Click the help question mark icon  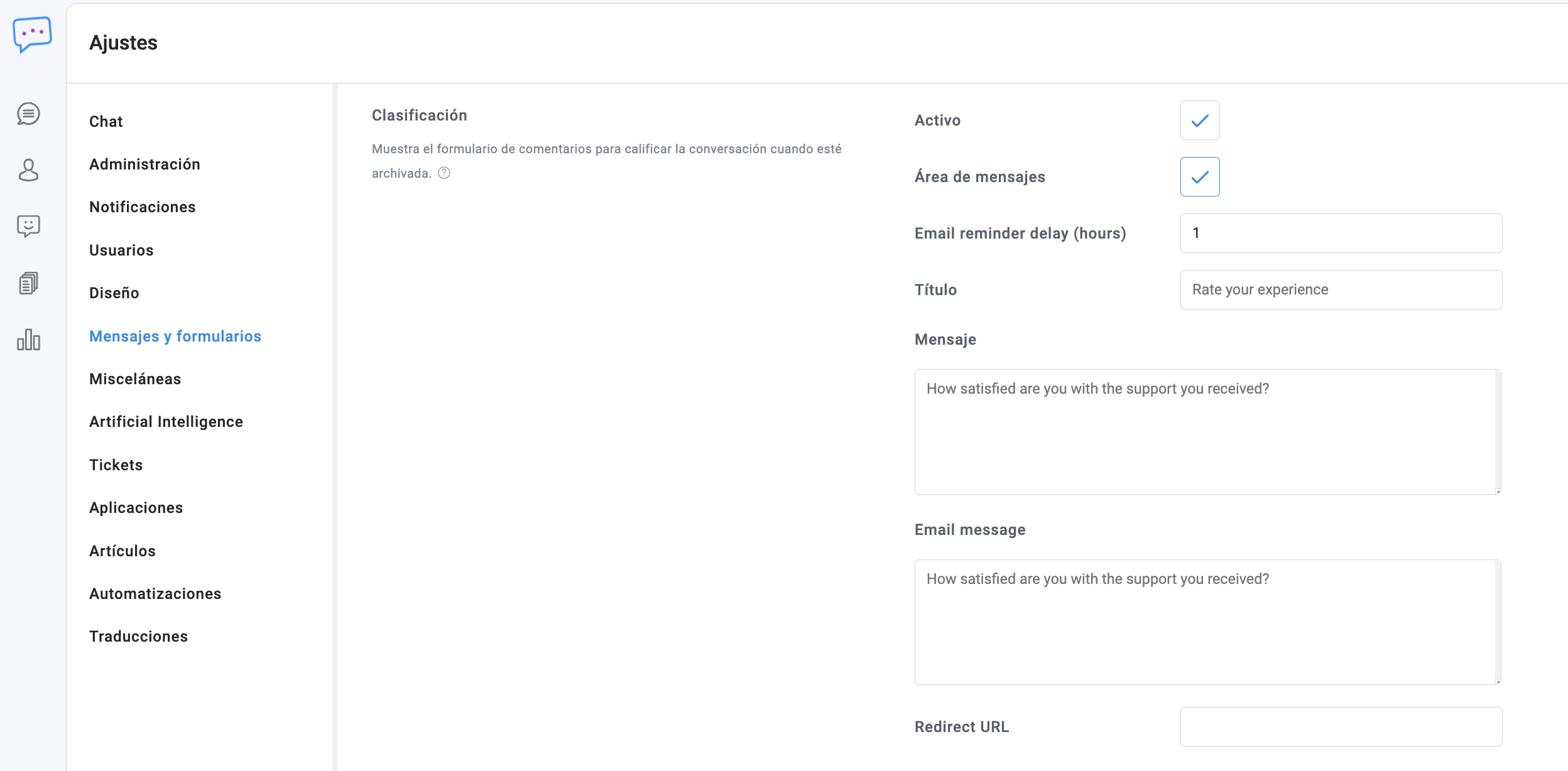click(x=444, y=173)
